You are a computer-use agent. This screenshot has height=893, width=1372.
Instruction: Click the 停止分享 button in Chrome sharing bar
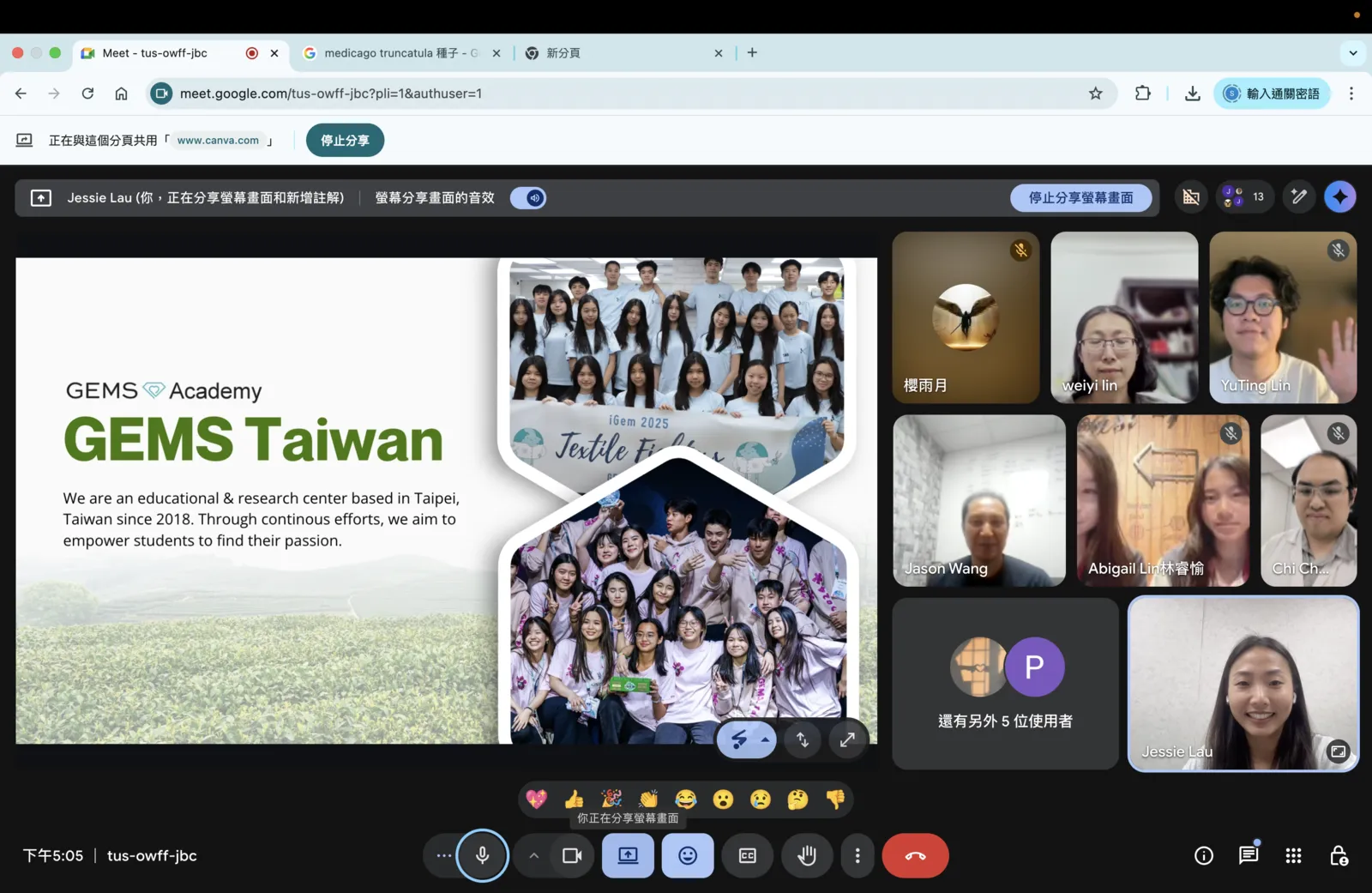[x=345, y=140]
